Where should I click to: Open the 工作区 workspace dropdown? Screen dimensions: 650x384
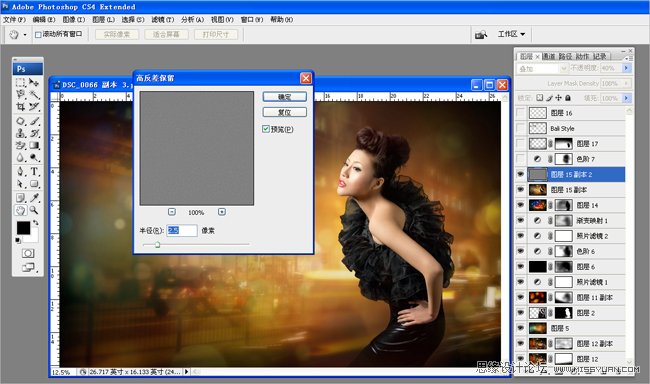click(512, 34)
